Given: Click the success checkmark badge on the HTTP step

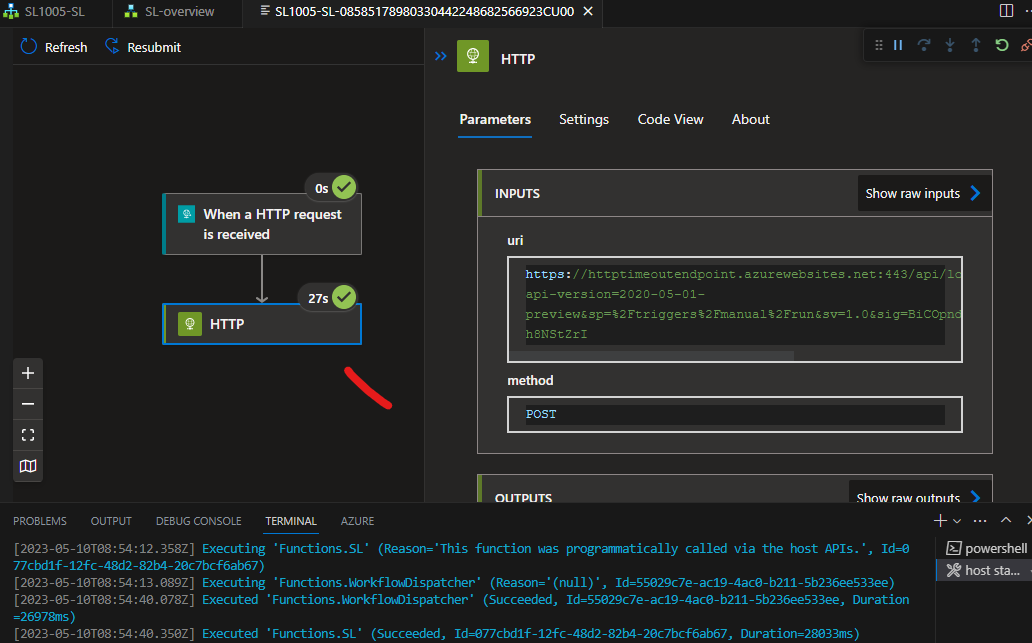Looking at the screenshot, I should point(342,297).
